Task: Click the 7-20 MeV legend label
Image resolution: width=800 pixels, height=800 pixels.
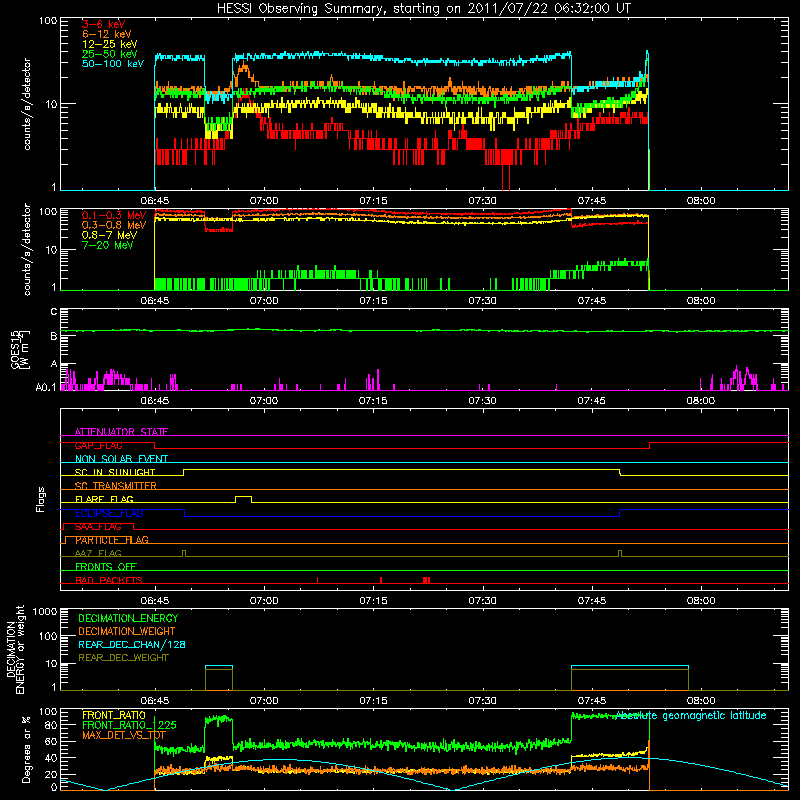Action: [108, 245]
